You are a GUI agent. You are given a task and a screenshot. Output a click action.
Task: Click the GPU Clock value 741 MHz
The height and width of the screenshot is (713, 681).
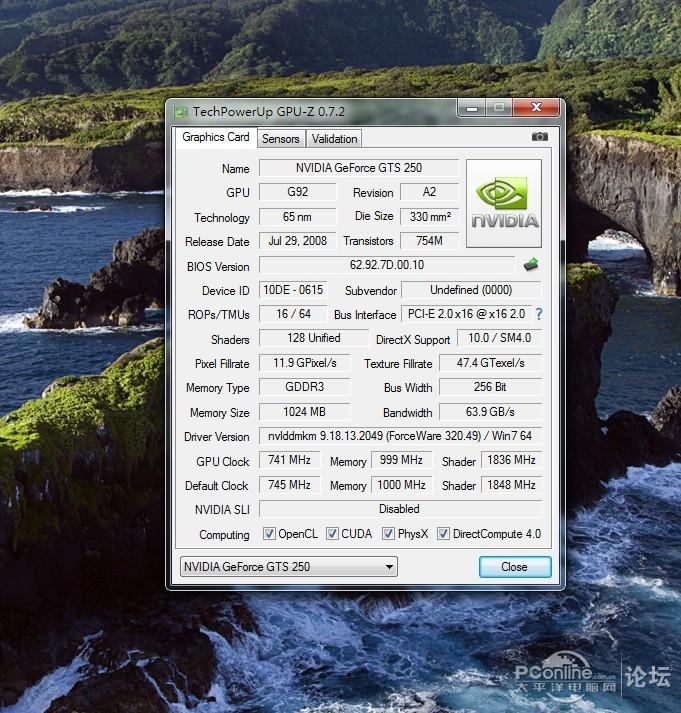289,460
